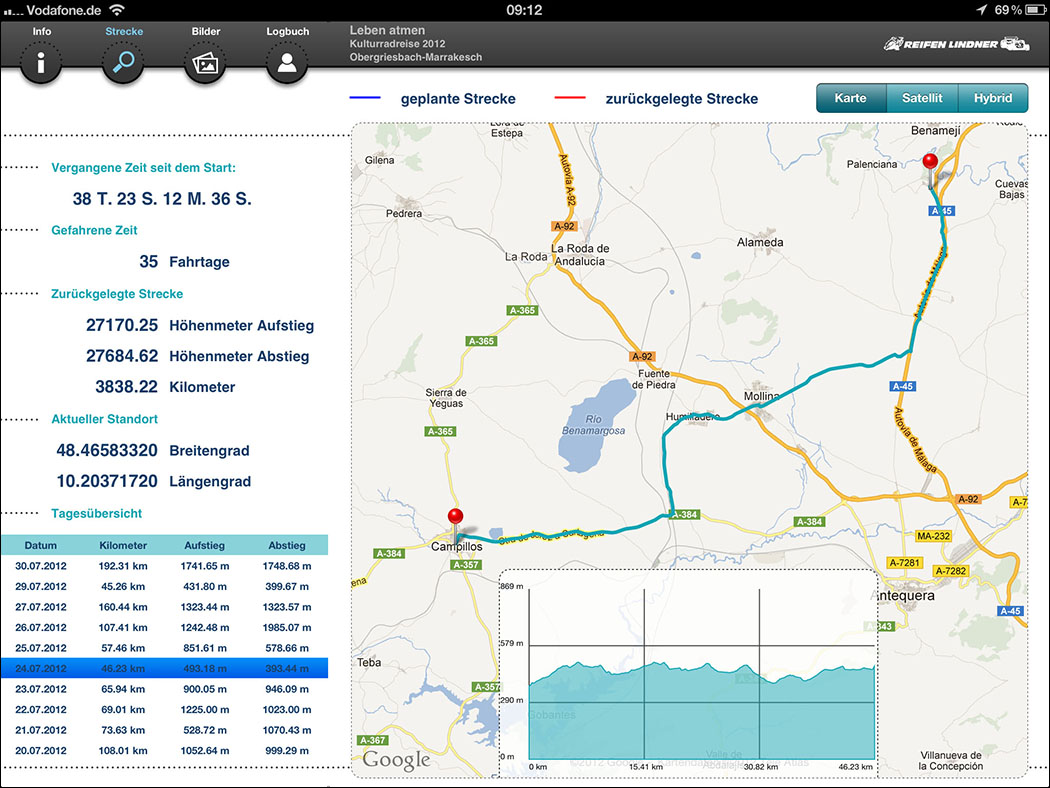Tap the elevation profile chart

coord(688,674)
